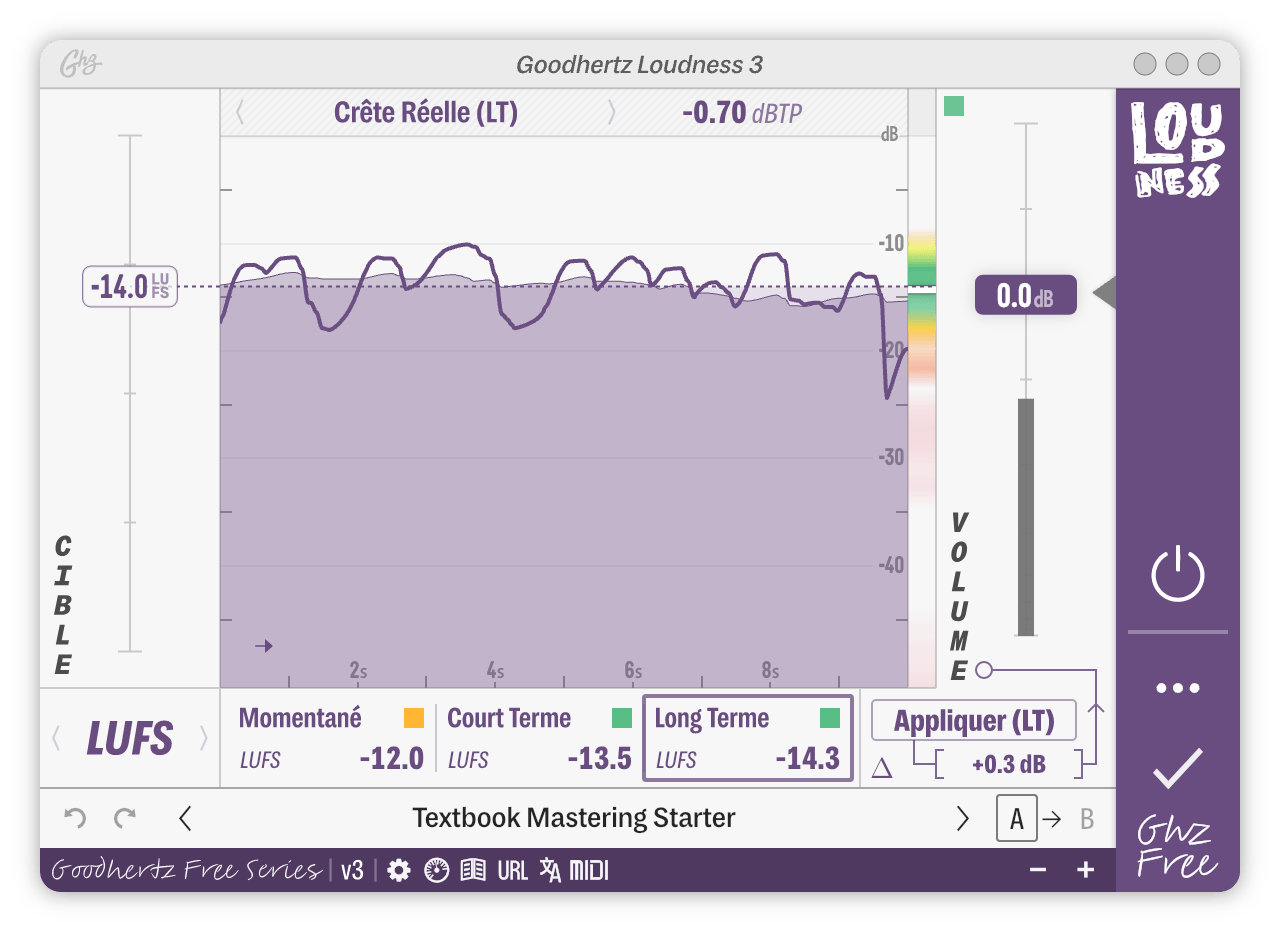Open plugin settings gear icon

pyautogui.click(x=399, y=871)
